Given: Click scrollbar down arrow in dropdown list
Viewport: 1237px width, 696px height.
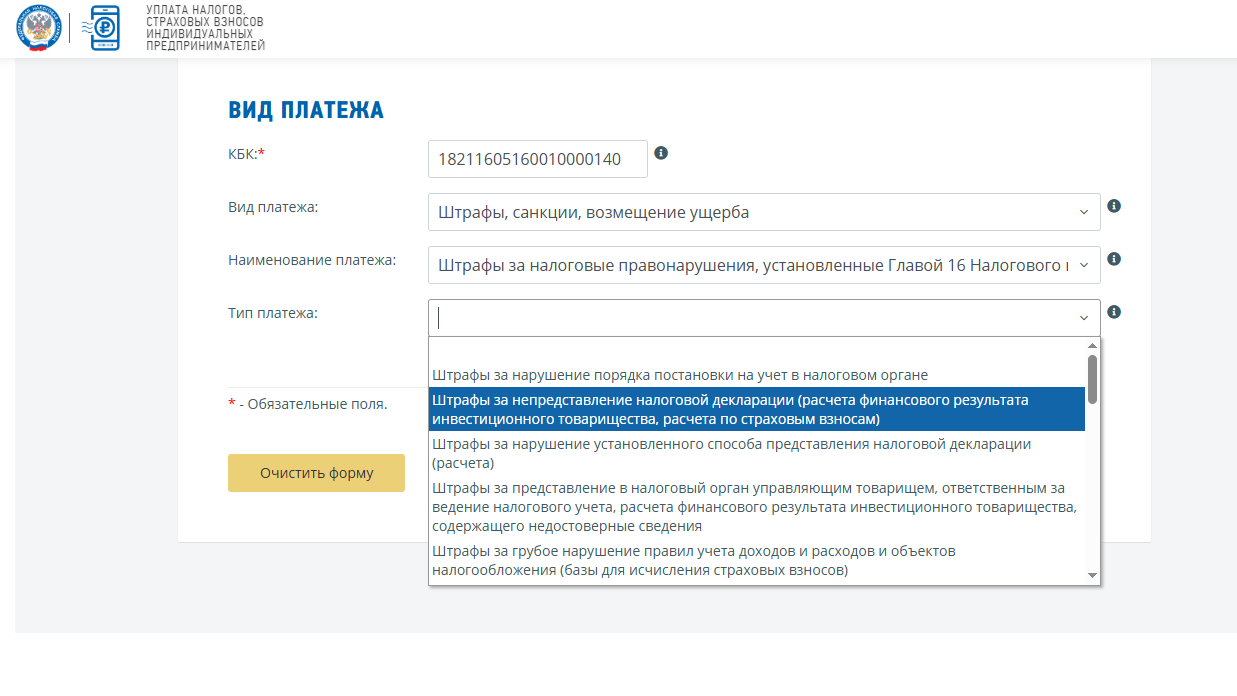Looking at the screenshot, I should tap(1092, 576).
